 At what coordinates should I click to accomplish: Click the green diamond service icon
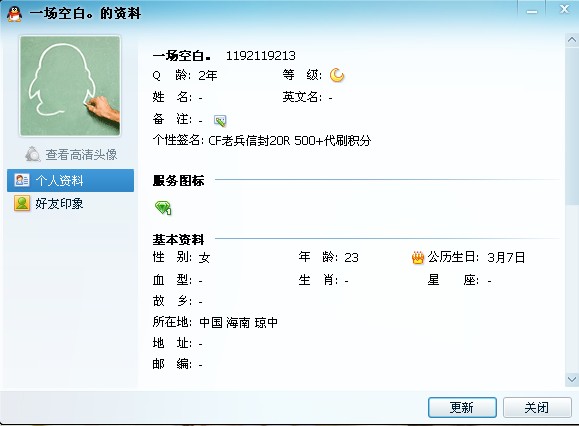click(x=163, y=208)
